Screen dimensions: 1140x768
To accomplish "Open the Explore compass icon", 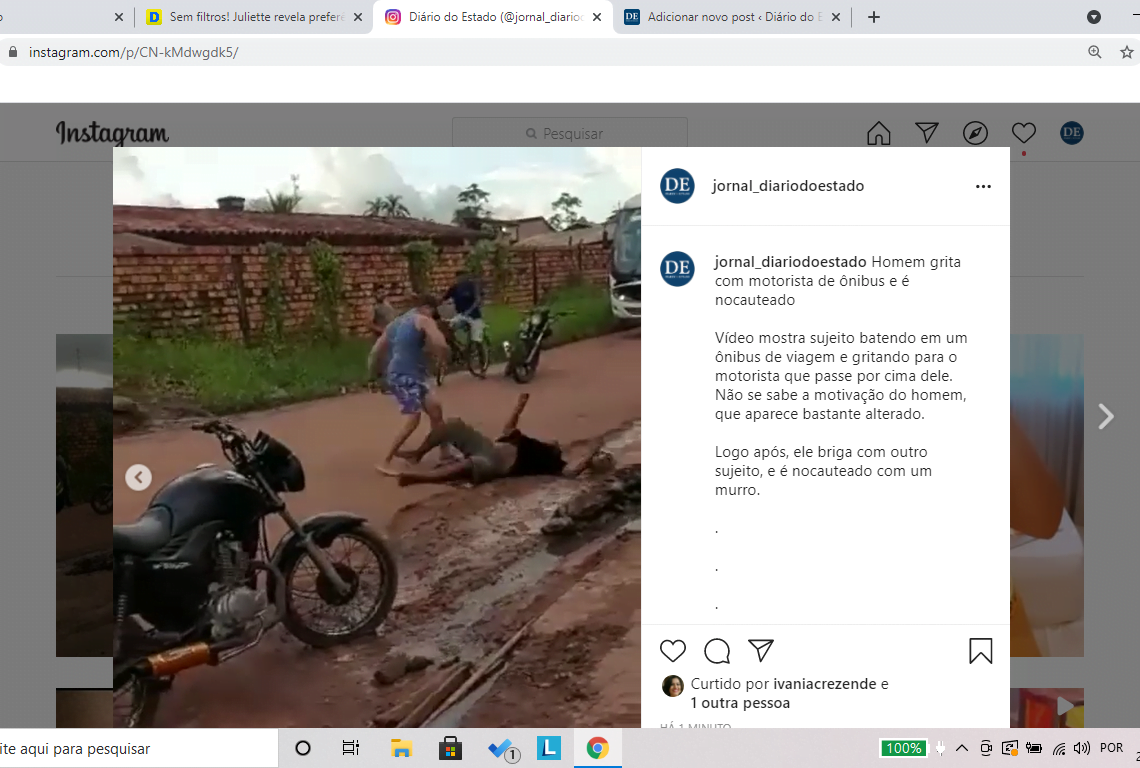I will pos(975,133).
